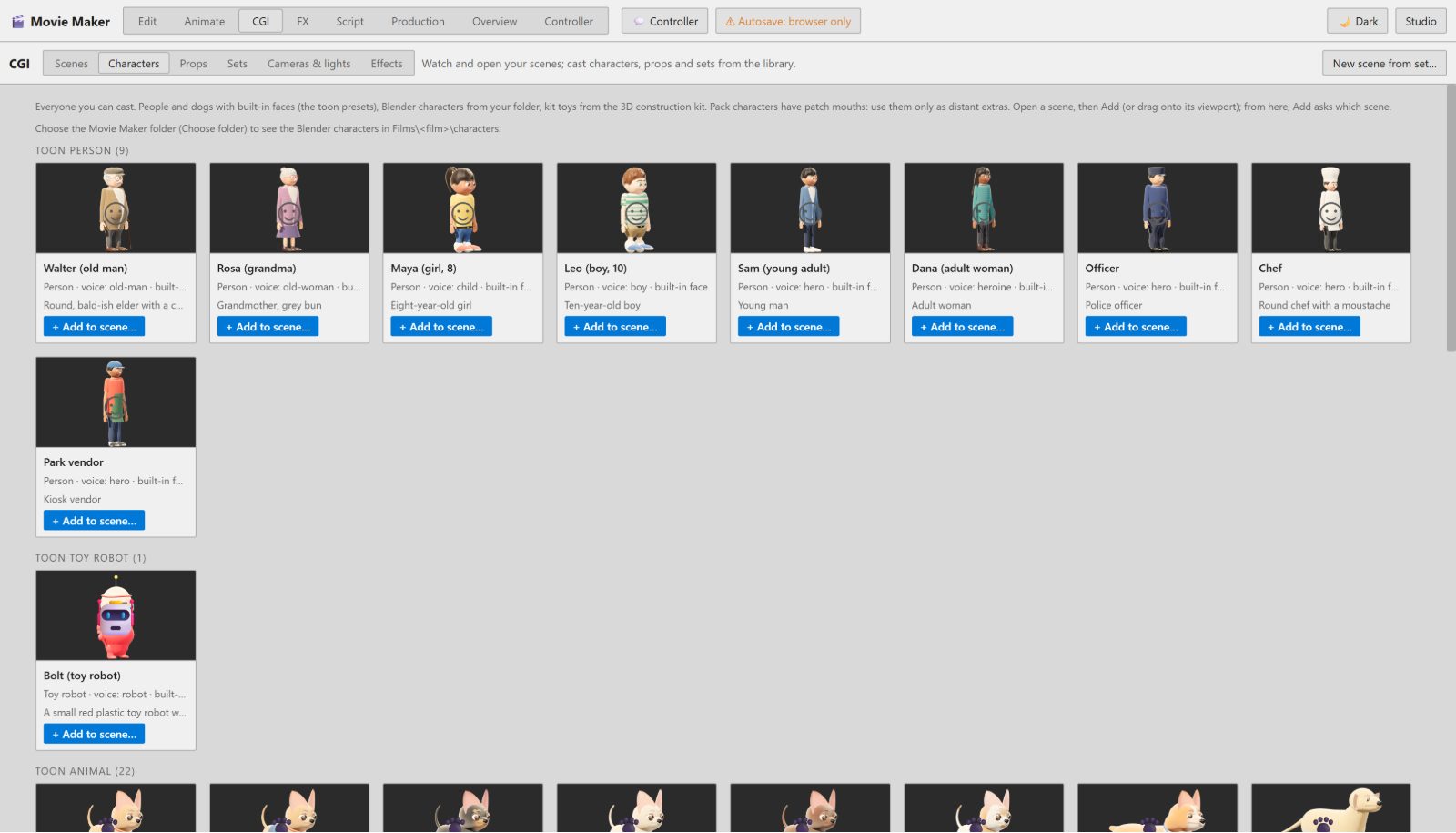The height and width of the screenshot is (833, 1456).
Task: Click the Movie Maker clapperboard logo icon
Action: [17, 21]
